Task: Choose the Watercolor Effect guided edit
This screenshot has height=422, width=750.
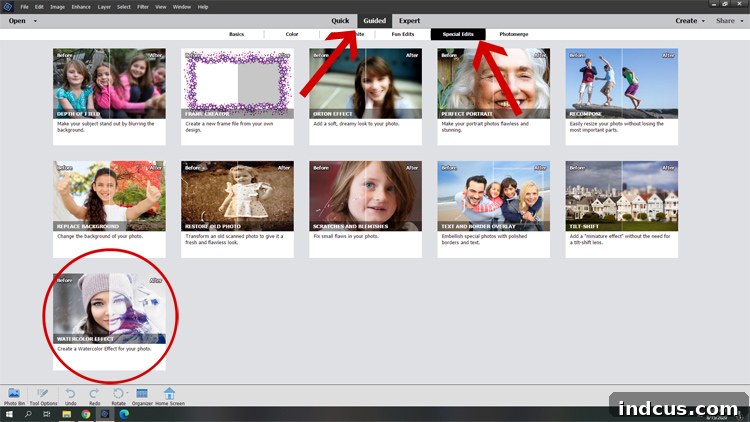Action: click(x=110, y=322)
